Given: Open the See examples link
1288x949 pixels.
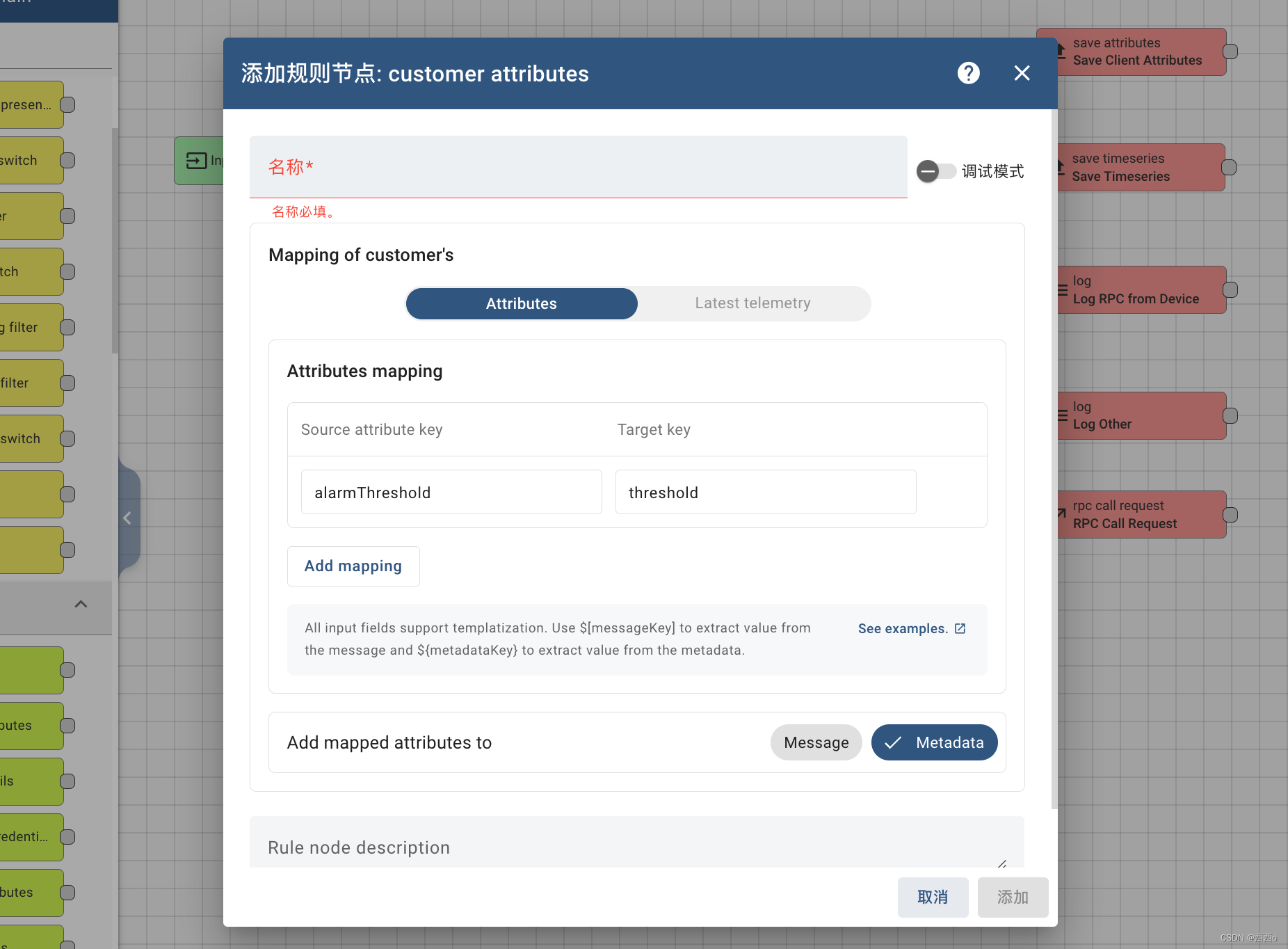Looking at the screenshot, I should tap(903, 628).
